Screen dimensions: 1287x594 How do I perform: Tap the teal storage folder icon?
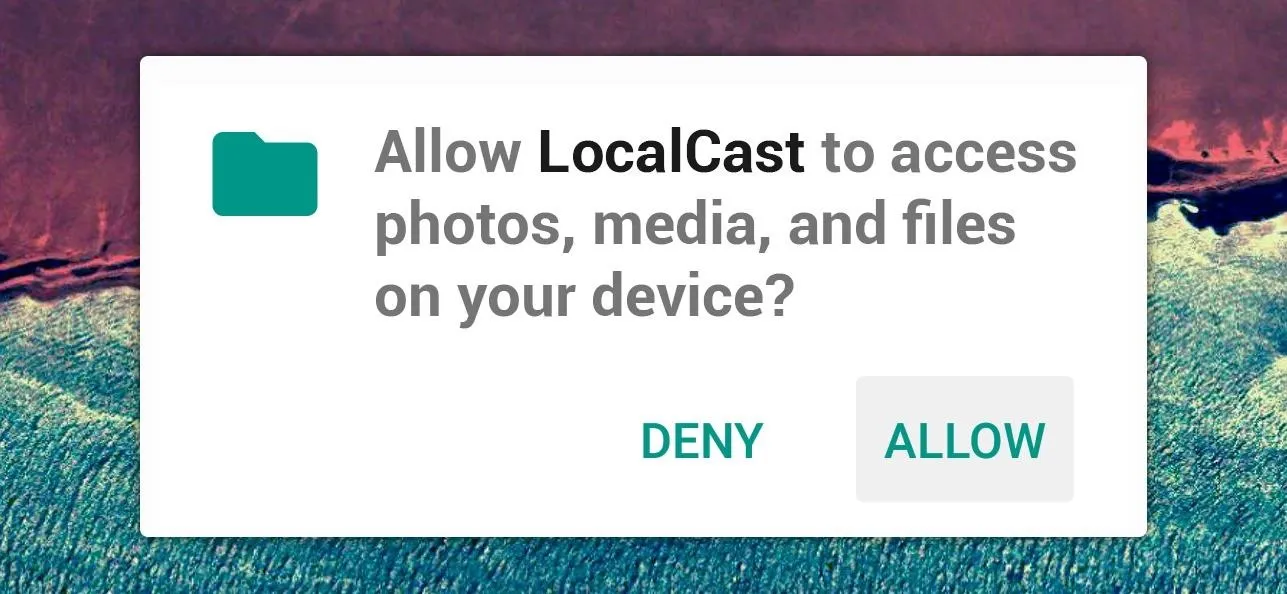pos(265,174)
